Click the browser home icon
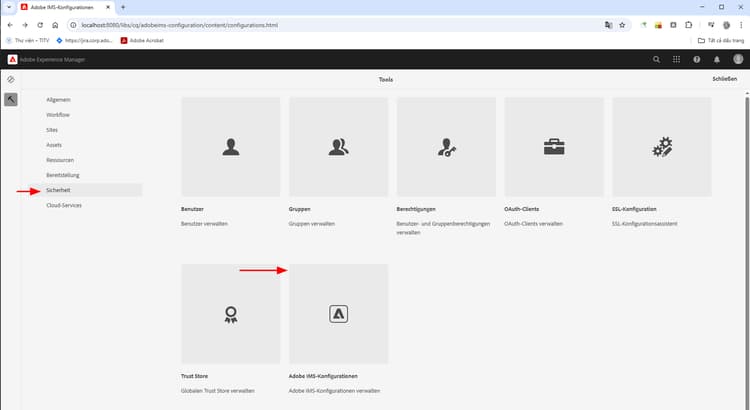The width and height of the screenshot is (750, 410). (55, 25)
